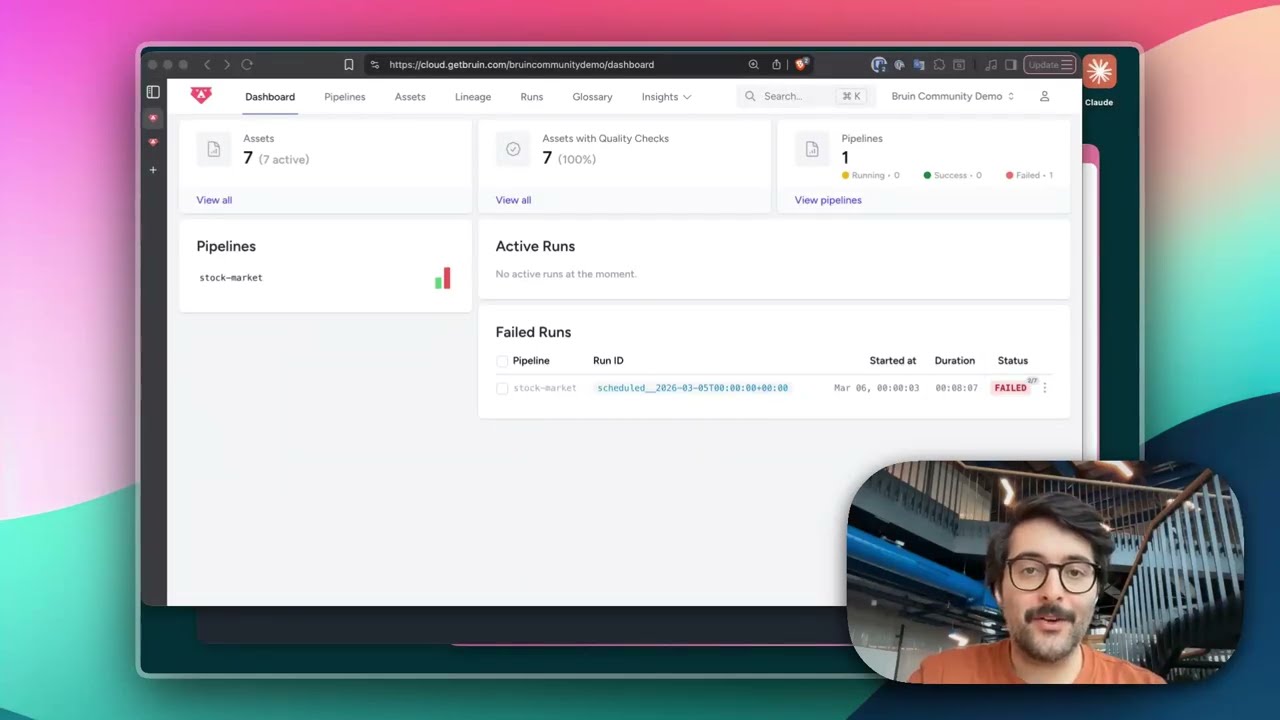Click the Mar 06, 00:00:03 start time

[x=876, y=388]
